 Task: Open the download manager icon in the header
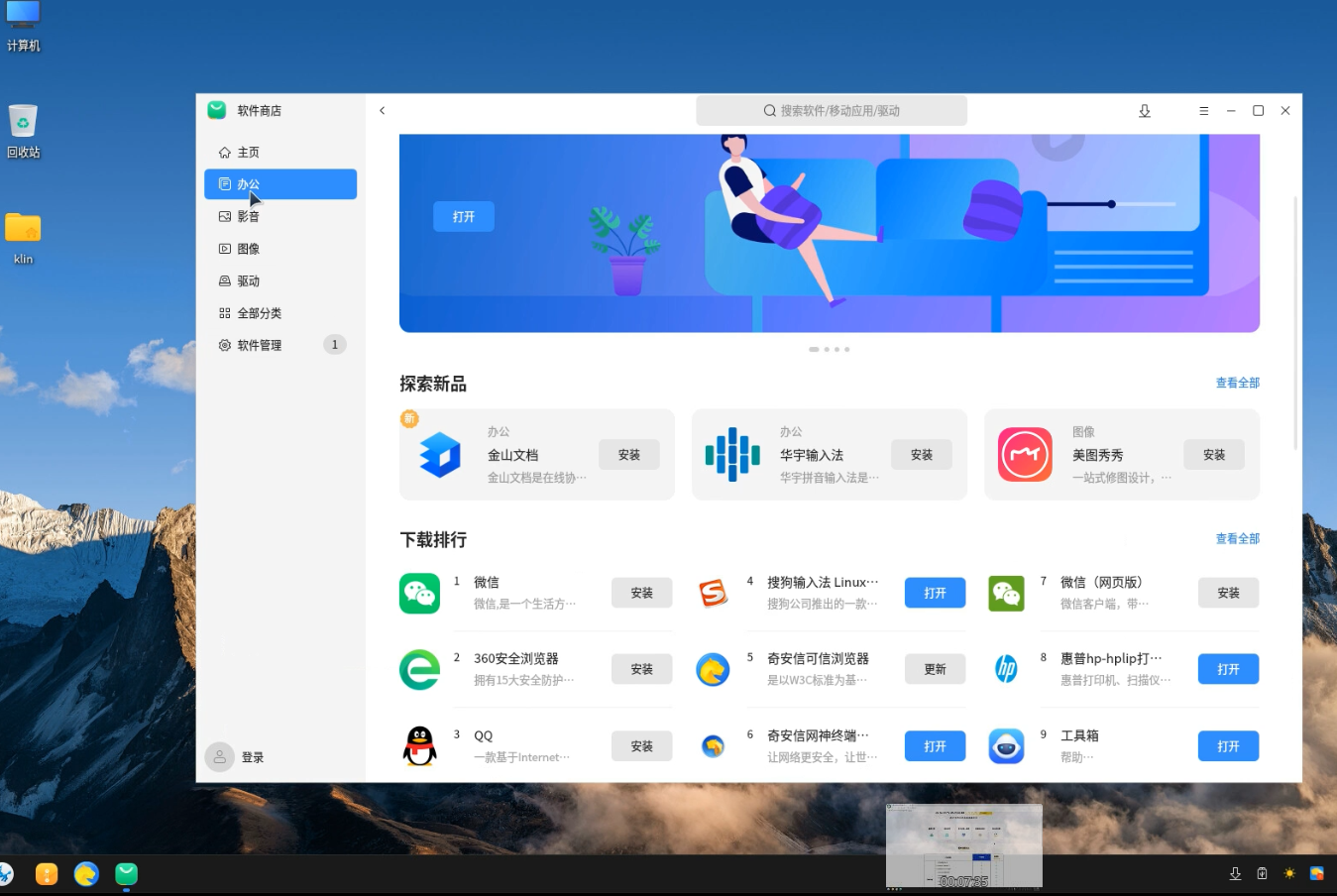click(1145, 111)
